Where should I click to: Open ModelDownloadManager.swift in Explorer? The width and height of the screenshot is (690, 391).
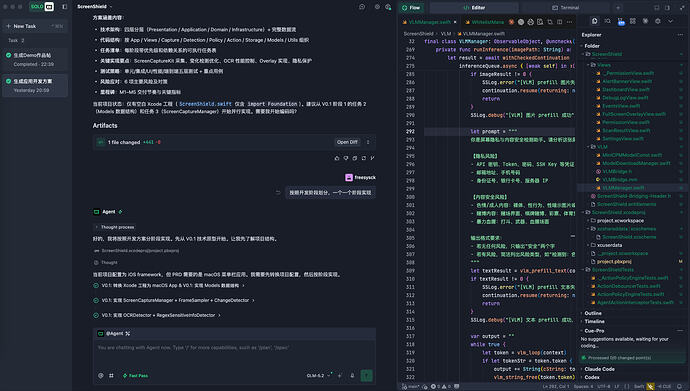coord(636,163)
